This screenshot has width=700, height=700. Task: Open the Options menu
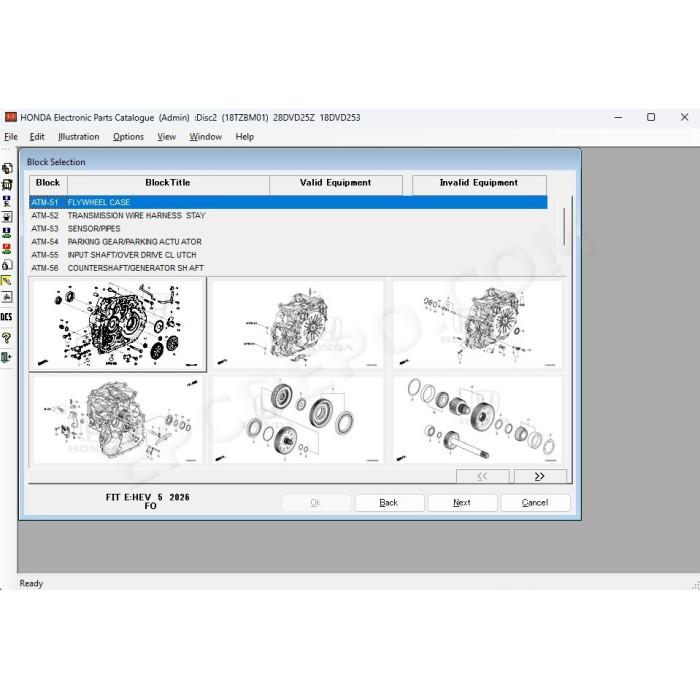coord(128,137)
